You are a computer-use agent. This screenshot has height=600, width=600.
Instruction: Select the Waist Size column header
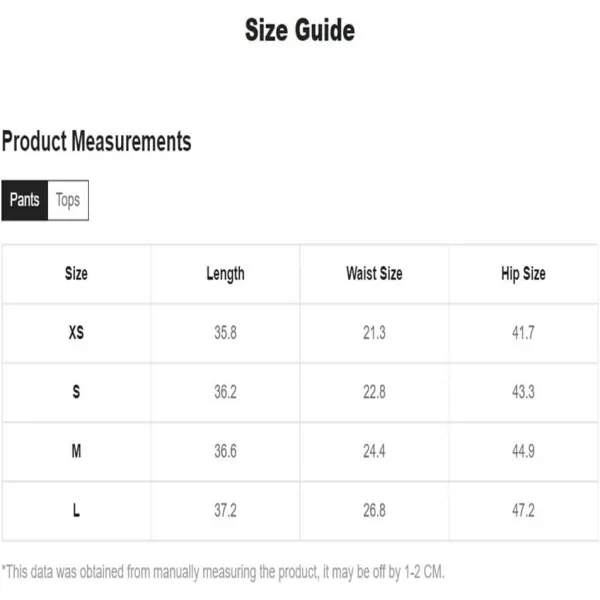[x=374, y=274]
